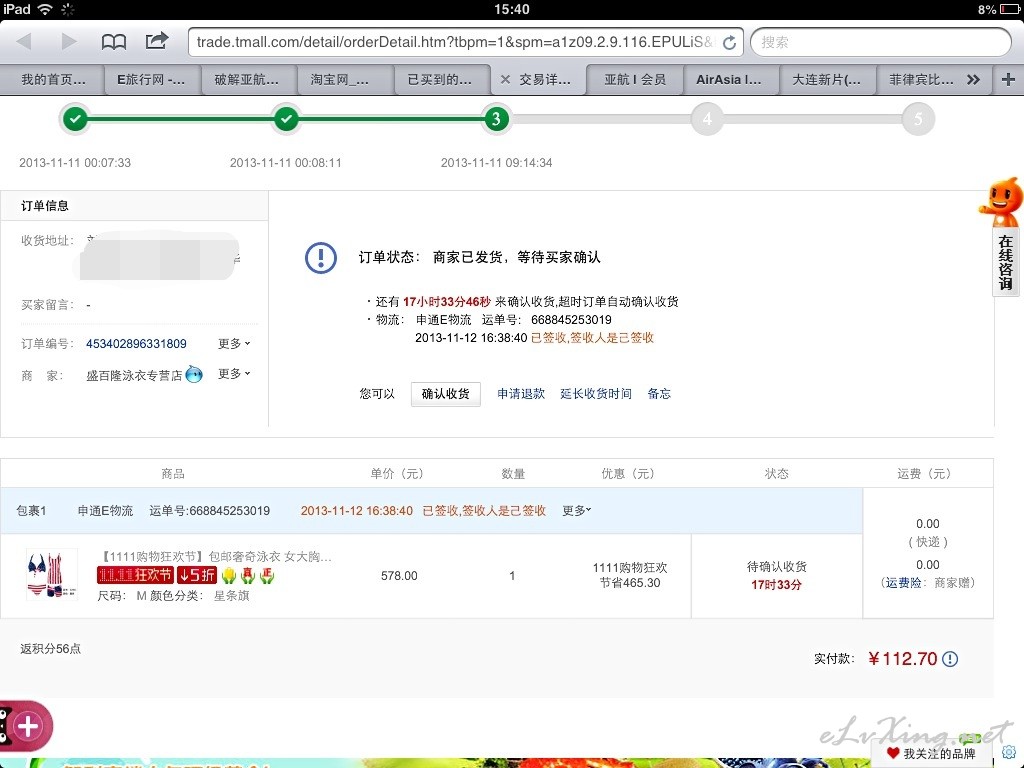The image size is (1024, 768).
Task: Click the Wi-Fi icon in status bar
Action: (x=44, y=9)
